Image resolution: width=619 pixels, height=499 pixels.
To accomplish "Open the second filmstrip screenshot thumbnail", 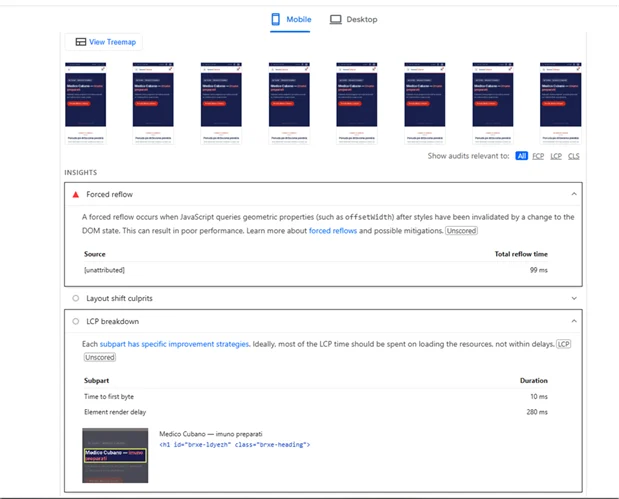I will click(153, 103).
